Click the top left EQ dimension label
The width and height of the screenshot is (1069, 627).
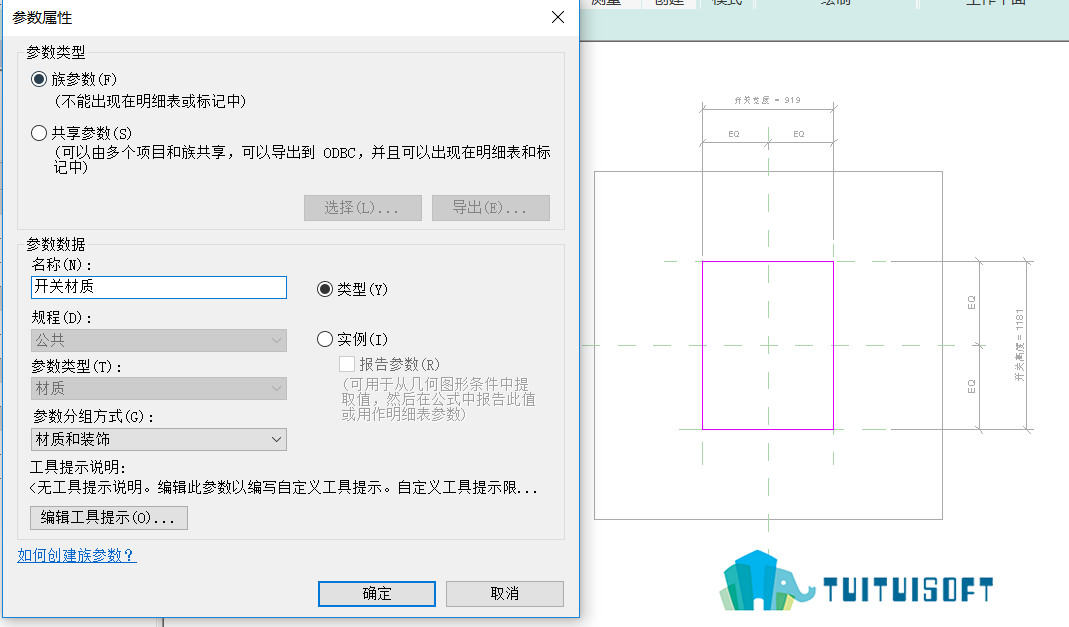[734, 134]
